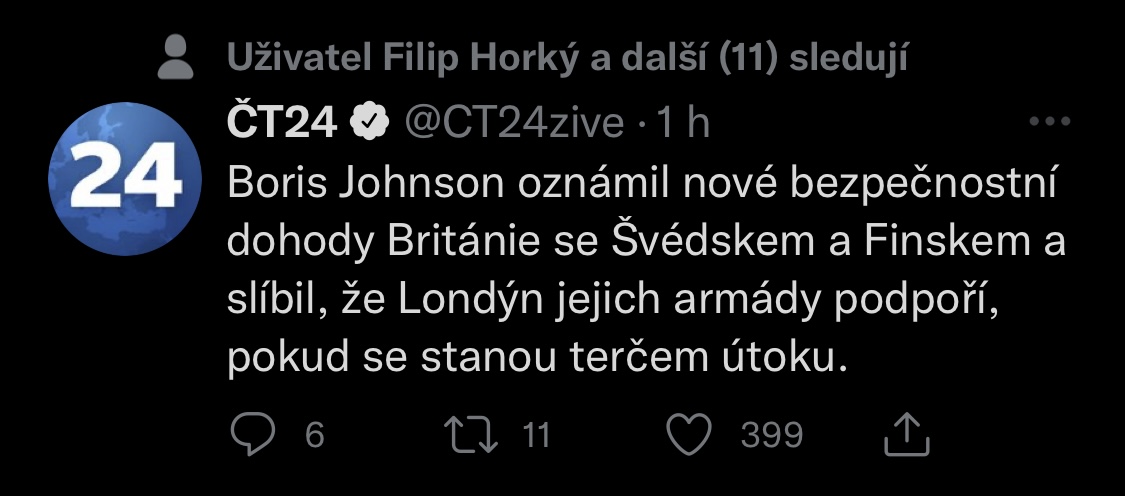
Task: Open the share icon under the tweet
Action: 907,435
